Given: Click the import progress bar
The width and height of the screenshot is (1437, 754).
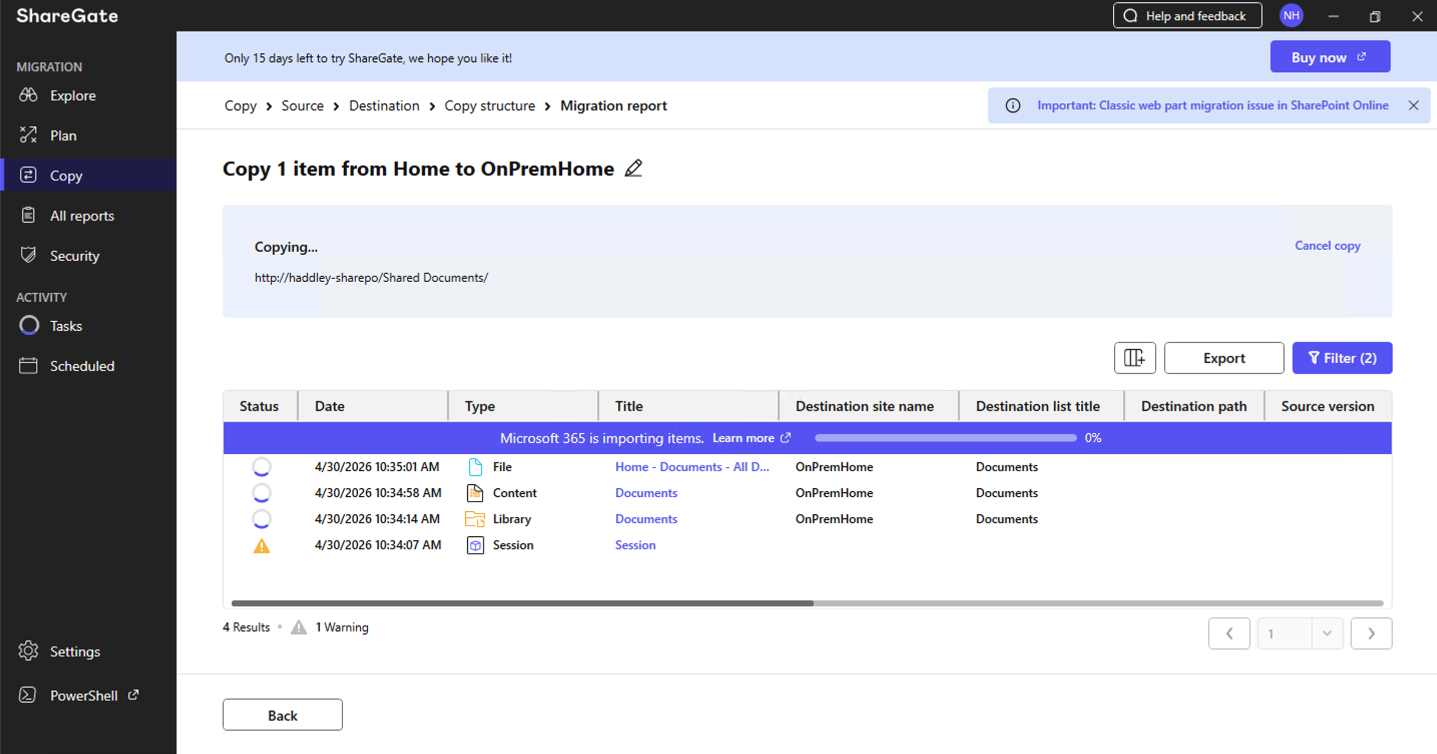Looking at the screenshot, I should (945, 438).
